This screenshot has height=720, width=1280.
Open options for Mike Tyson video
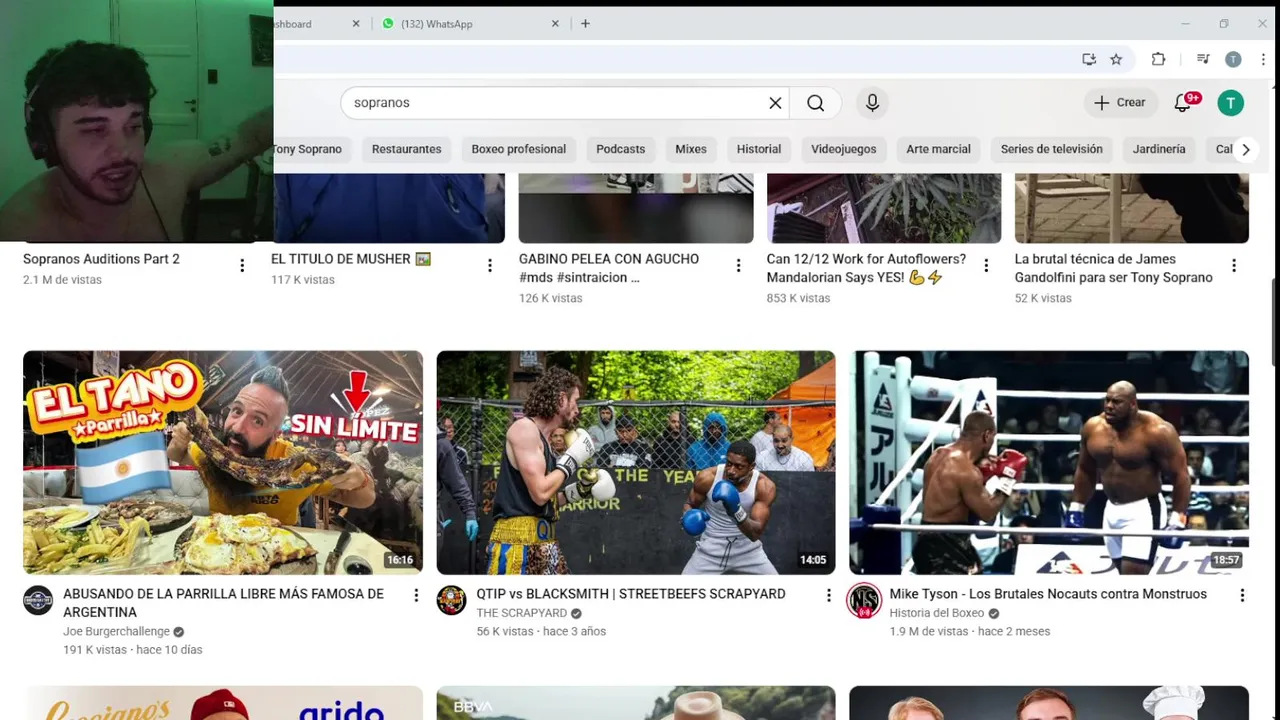1242,595
